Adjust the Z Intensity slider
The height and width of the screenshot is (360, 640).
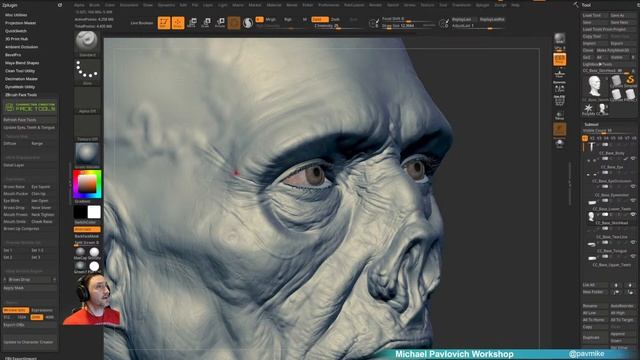coord(337,26)
